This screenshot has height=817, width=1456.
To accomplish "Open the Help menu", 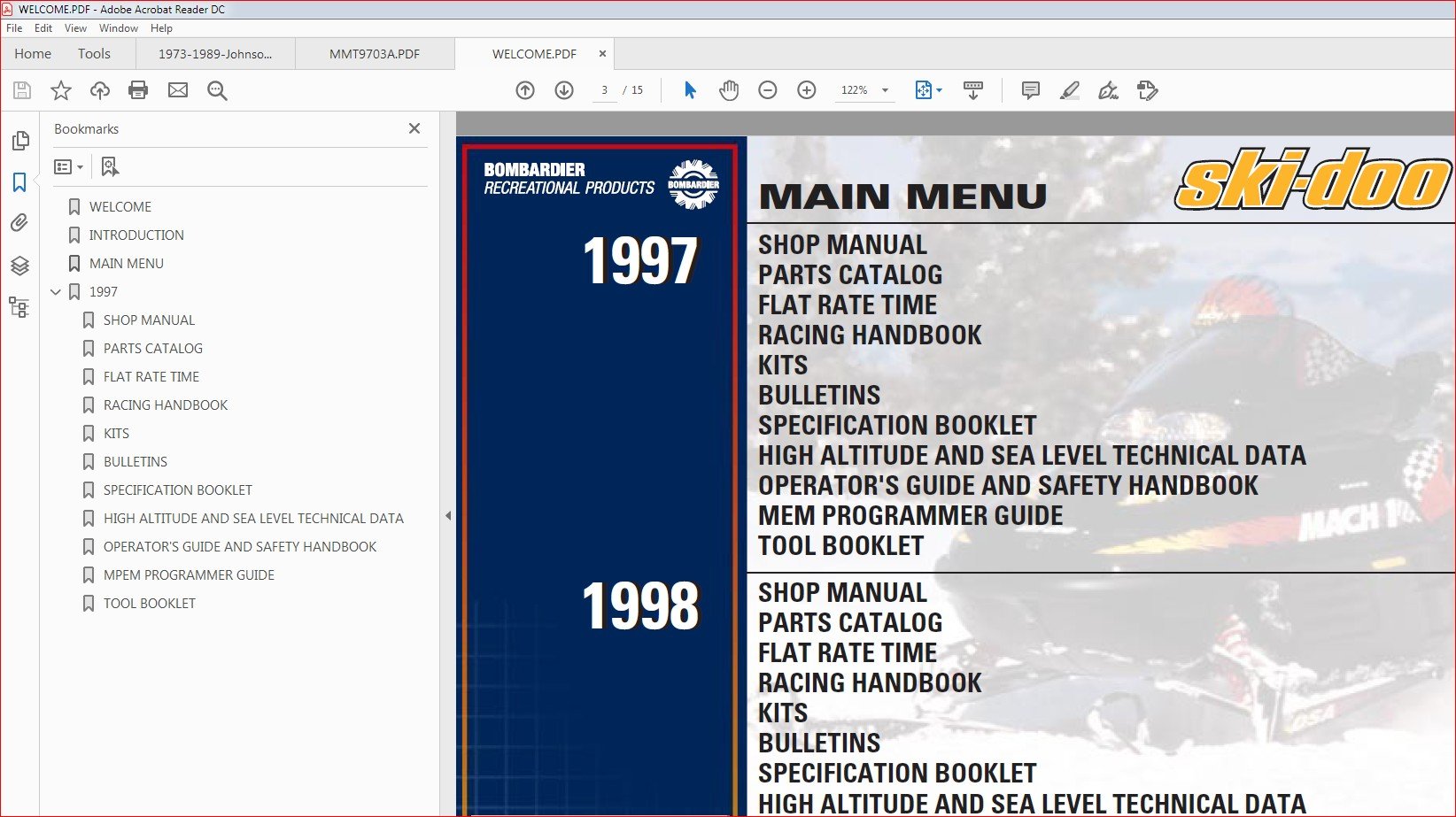I will pyautogui.click(x=161, y=28).
